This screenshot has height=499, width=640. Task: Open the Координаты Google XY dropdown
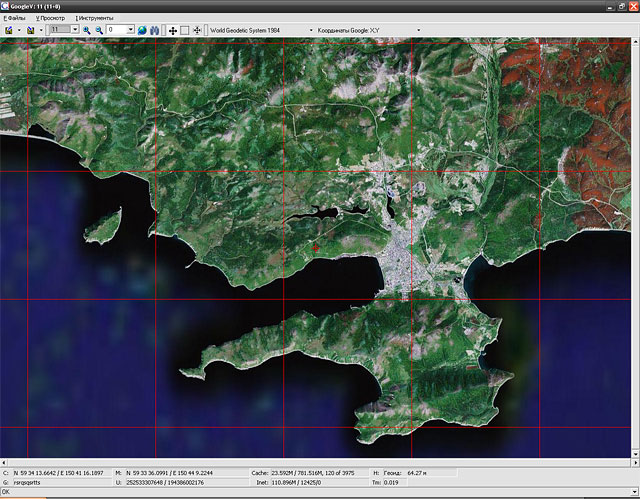pyautogui.click(x=418, y=30)
